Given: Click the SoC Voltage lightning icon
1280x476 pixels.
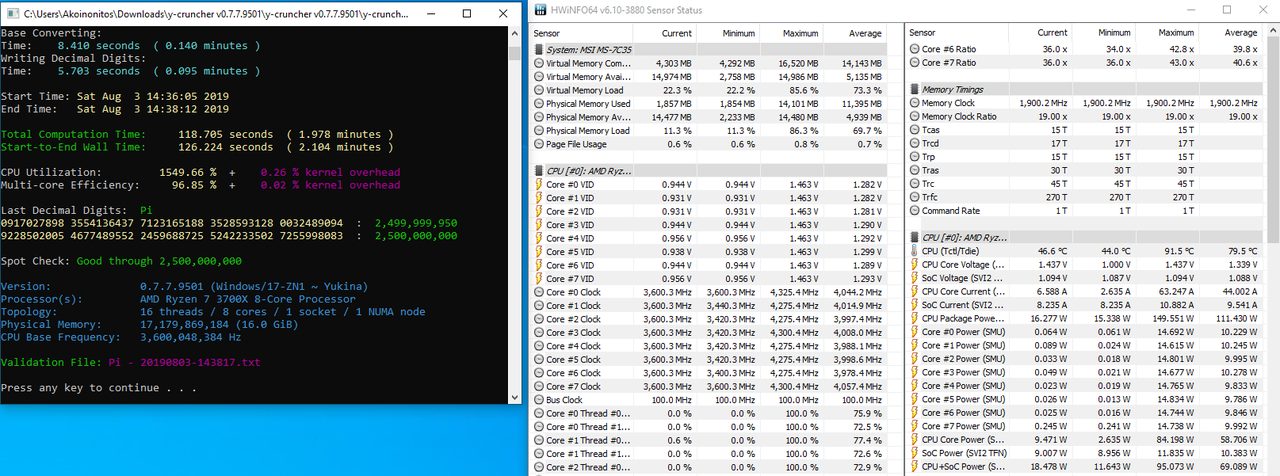Looking at the screenshot, I should (914, 278).
